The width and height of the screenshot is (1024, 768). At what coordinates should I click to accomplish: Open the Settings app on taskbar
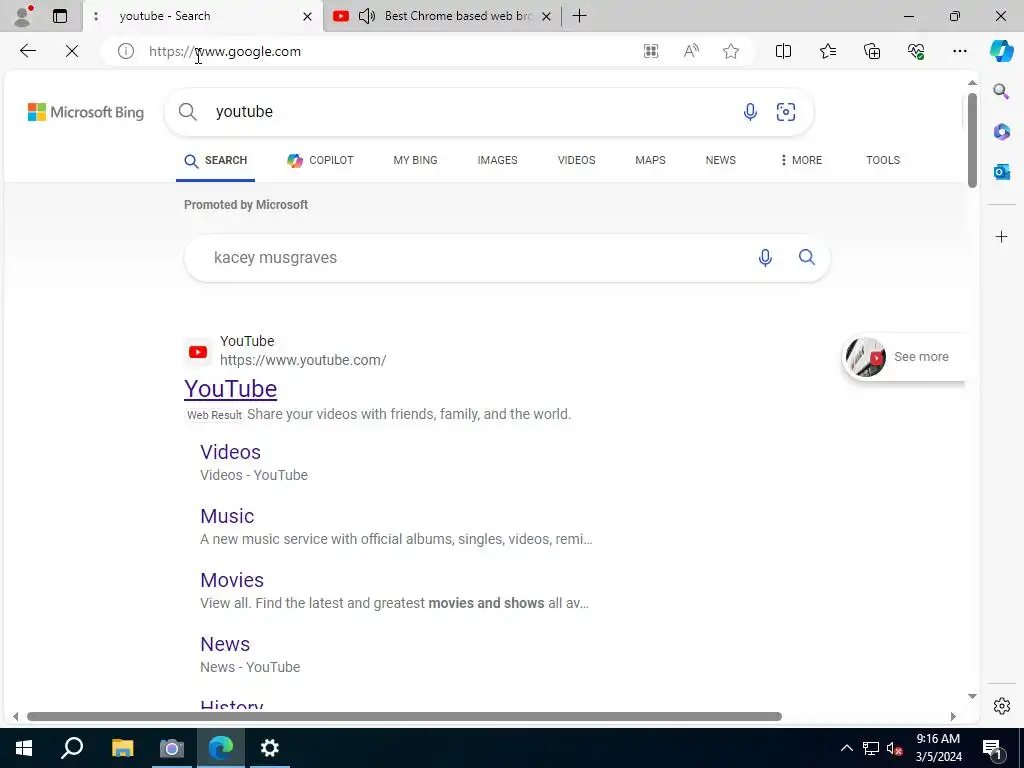click(x=269, y=748)
